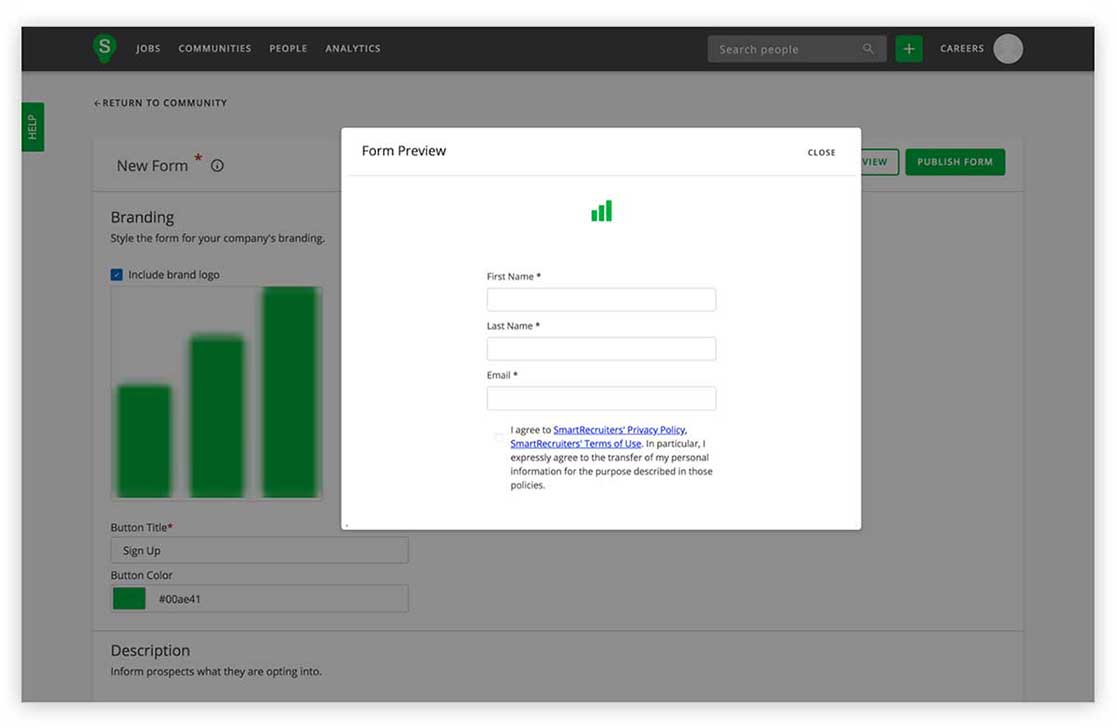
Task: Select the People navigation item
Action: click(288, 49)
